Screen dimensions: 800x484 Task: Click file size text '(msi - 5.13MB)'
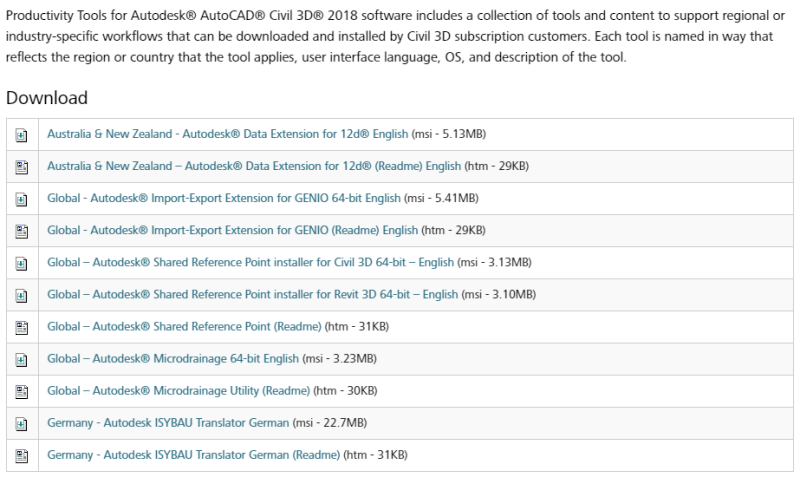[449, 134]
